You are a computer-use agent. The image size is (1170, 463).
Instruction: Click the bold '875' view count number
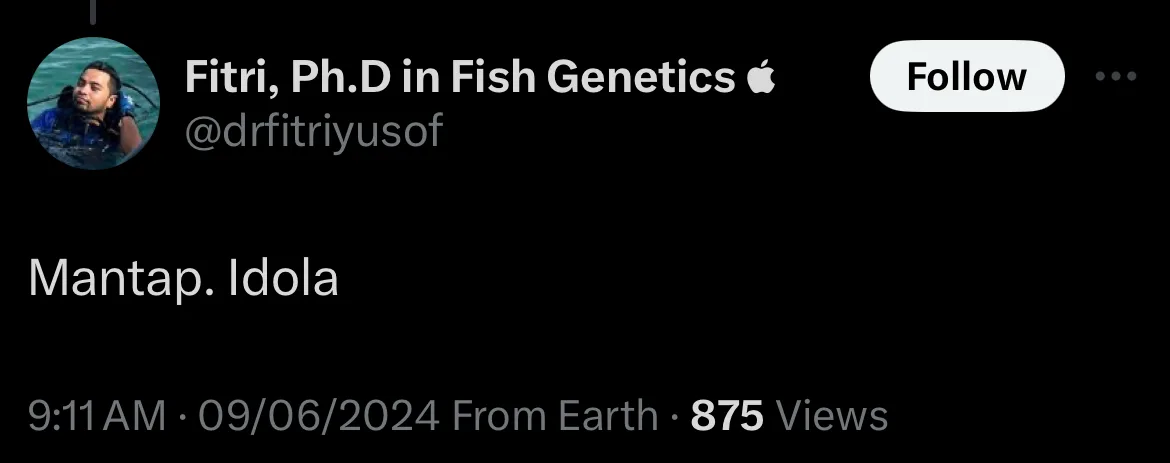[x=728, y=416]
